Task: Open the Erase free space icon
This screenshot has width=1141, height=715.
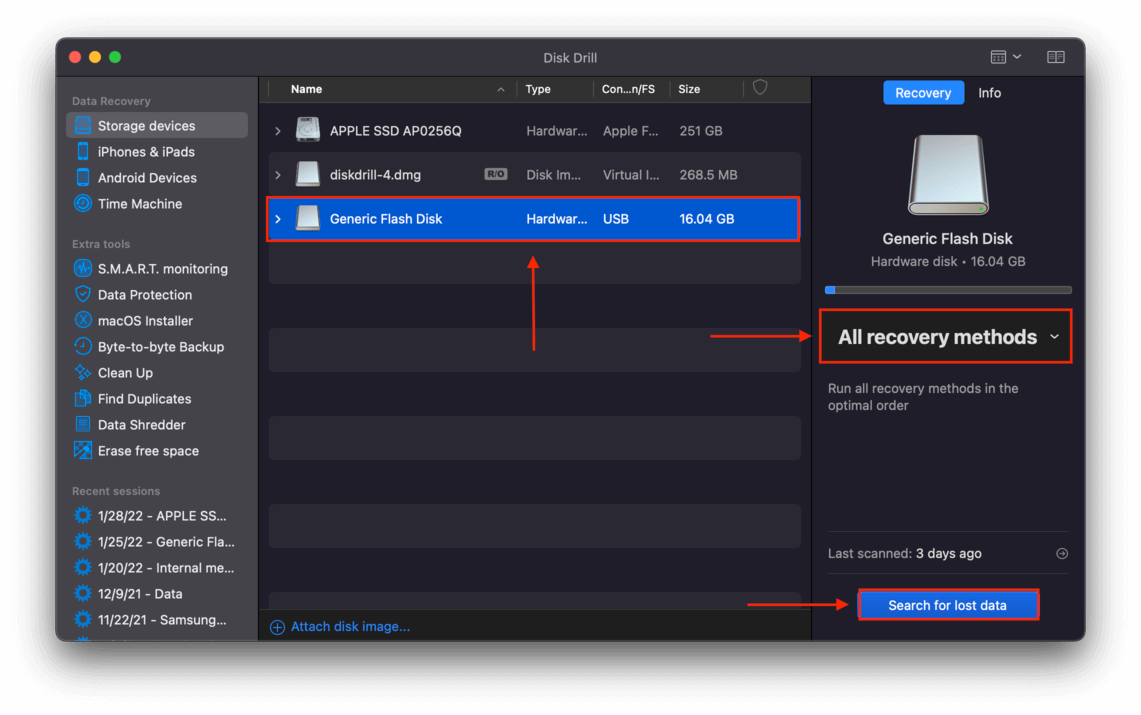Action: [x=83, y=450]
